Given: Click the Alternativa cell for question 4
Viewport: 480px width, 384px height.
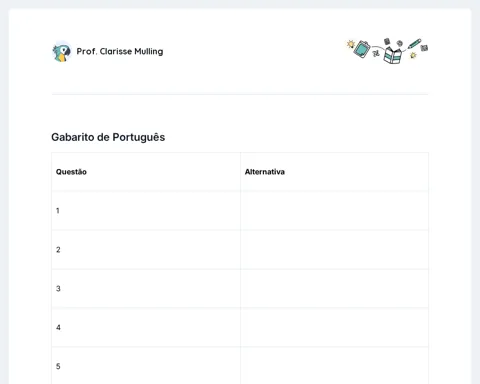Looking at the screenshot, I should pyautogui.click(x=334, y=328).
